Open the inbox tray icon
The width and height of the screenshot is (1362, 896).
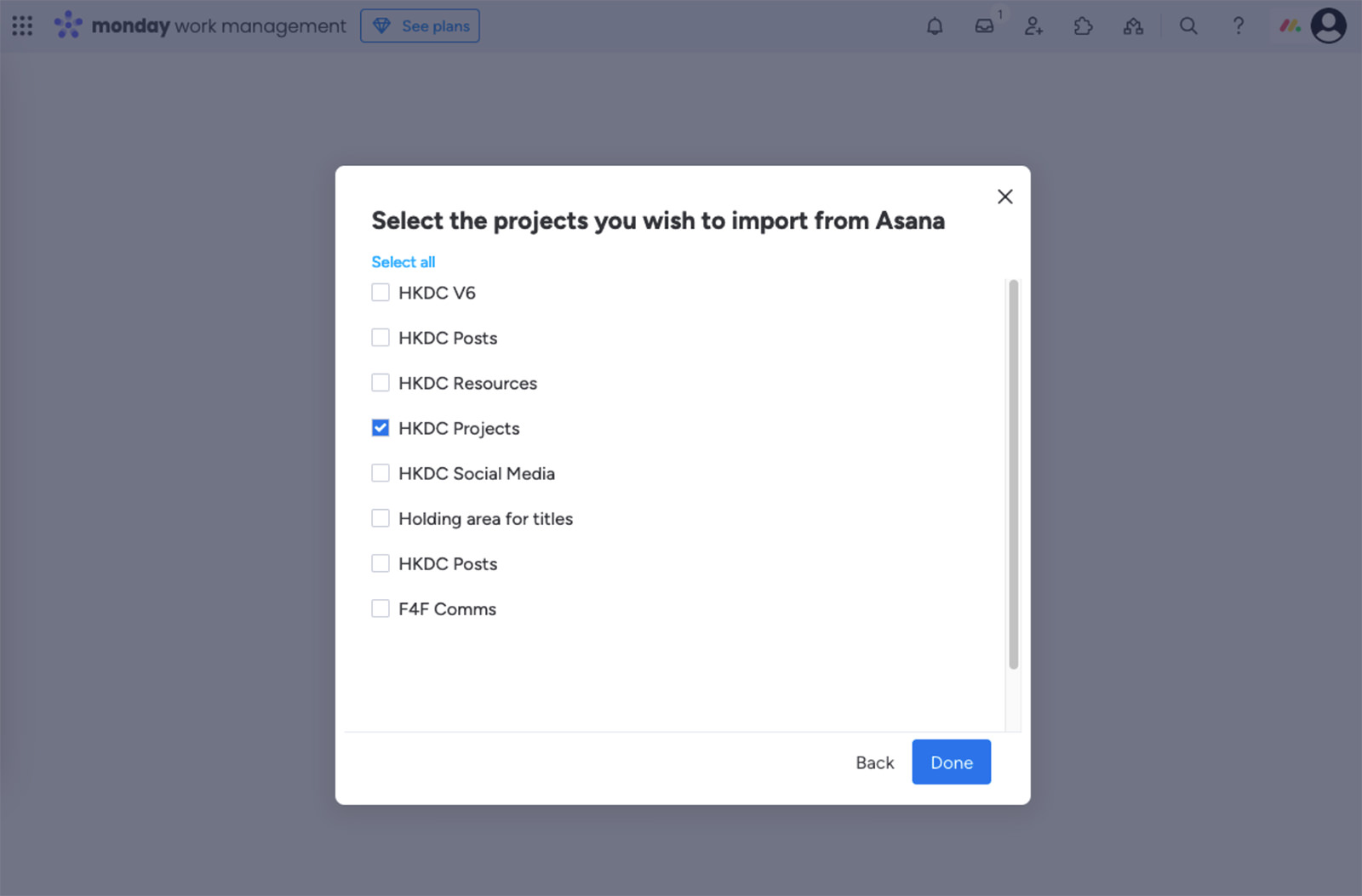984,26
